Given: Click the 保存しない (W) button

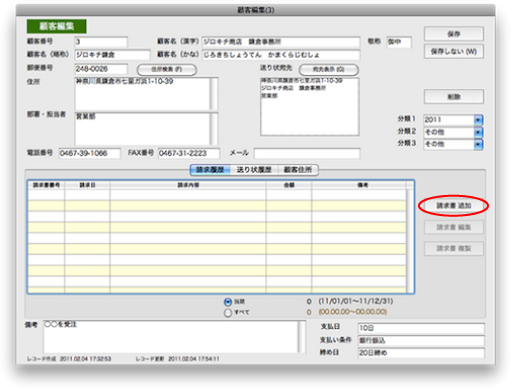Looking at the screenshot, I should (453, 51).
